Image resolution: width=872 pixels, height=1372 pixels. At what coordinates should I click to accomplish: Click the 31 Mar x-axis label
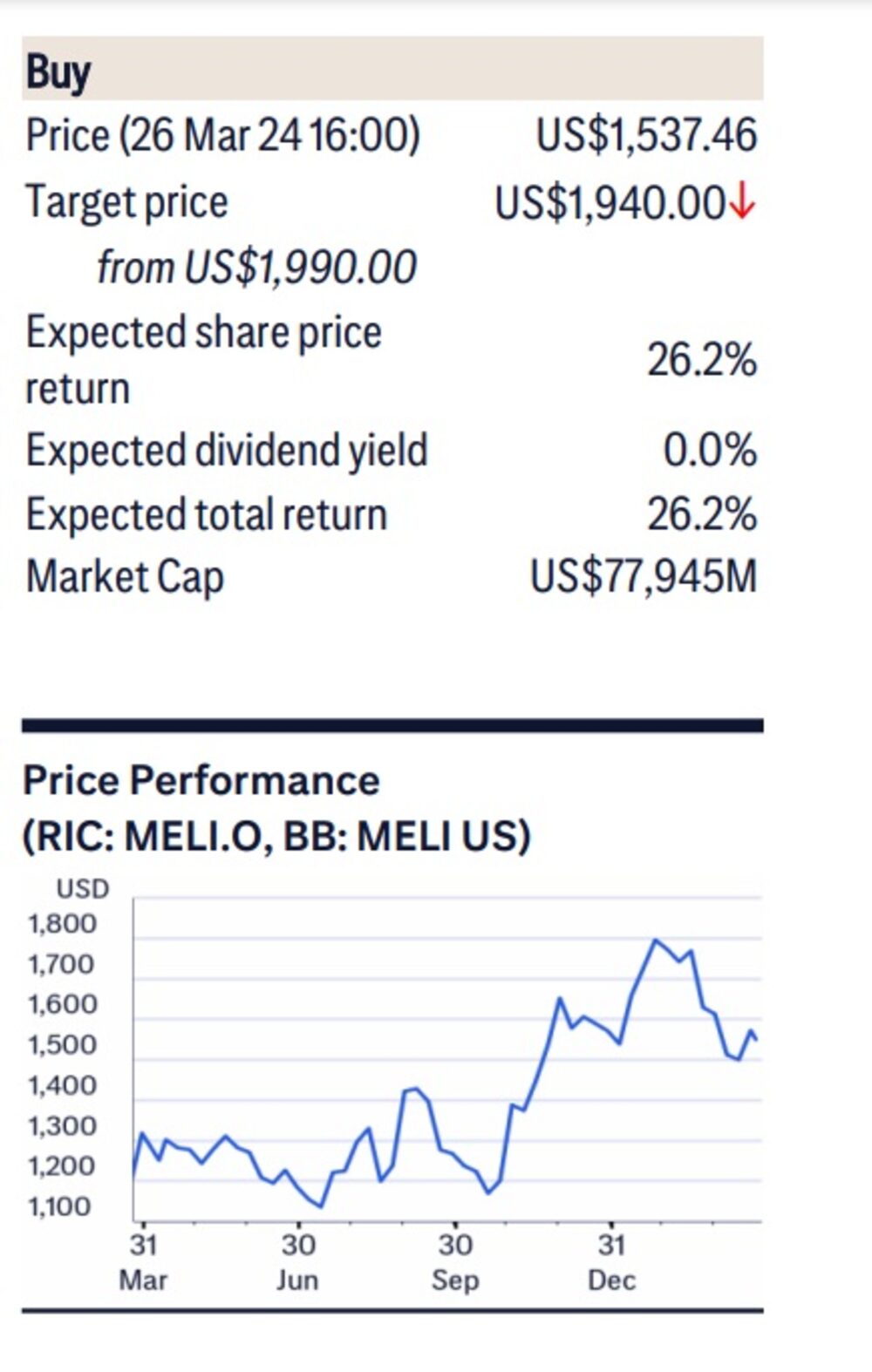click(x=143, y=1262)
